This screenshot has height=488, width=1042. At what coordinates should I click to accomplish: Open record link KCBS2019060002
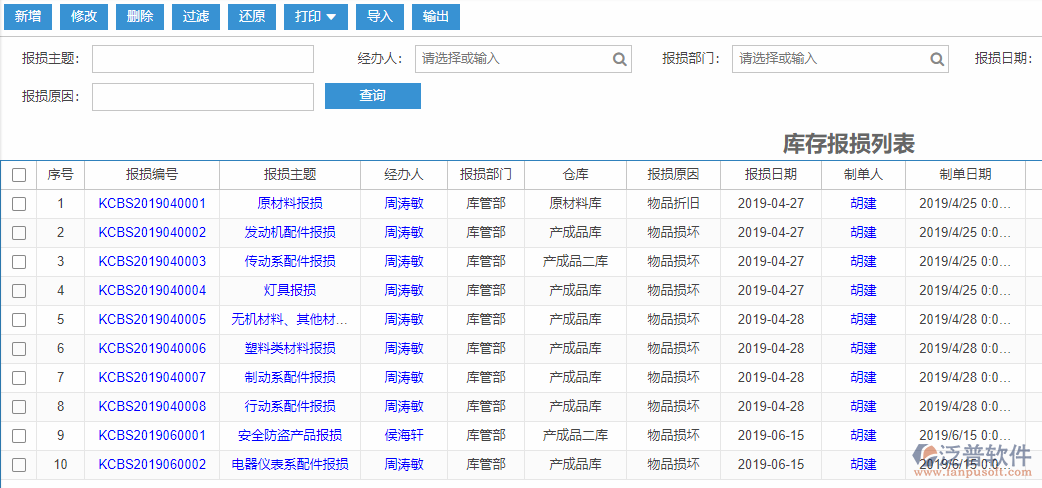(x=152, y=464)
